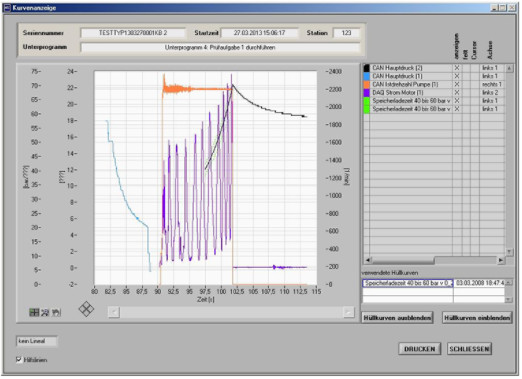
Task: Click the Hüllkurven einblenden button
Action: [x=477, y=318]
